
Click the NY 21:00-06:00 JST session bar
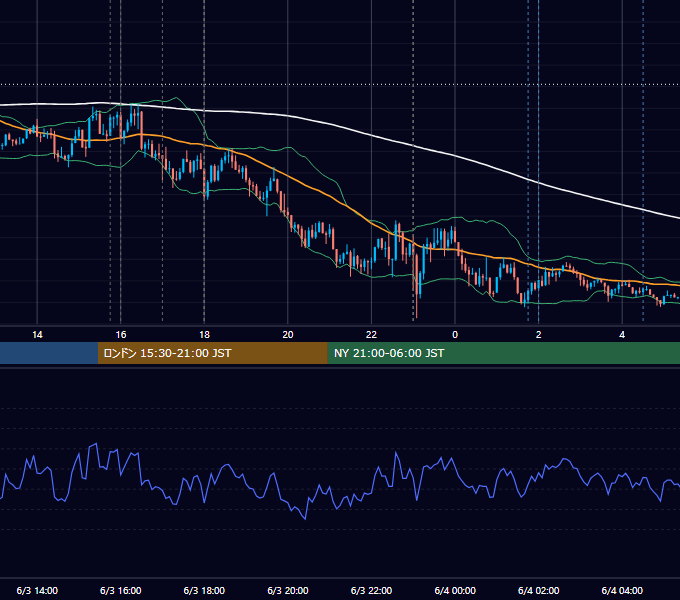coord(503,353)
